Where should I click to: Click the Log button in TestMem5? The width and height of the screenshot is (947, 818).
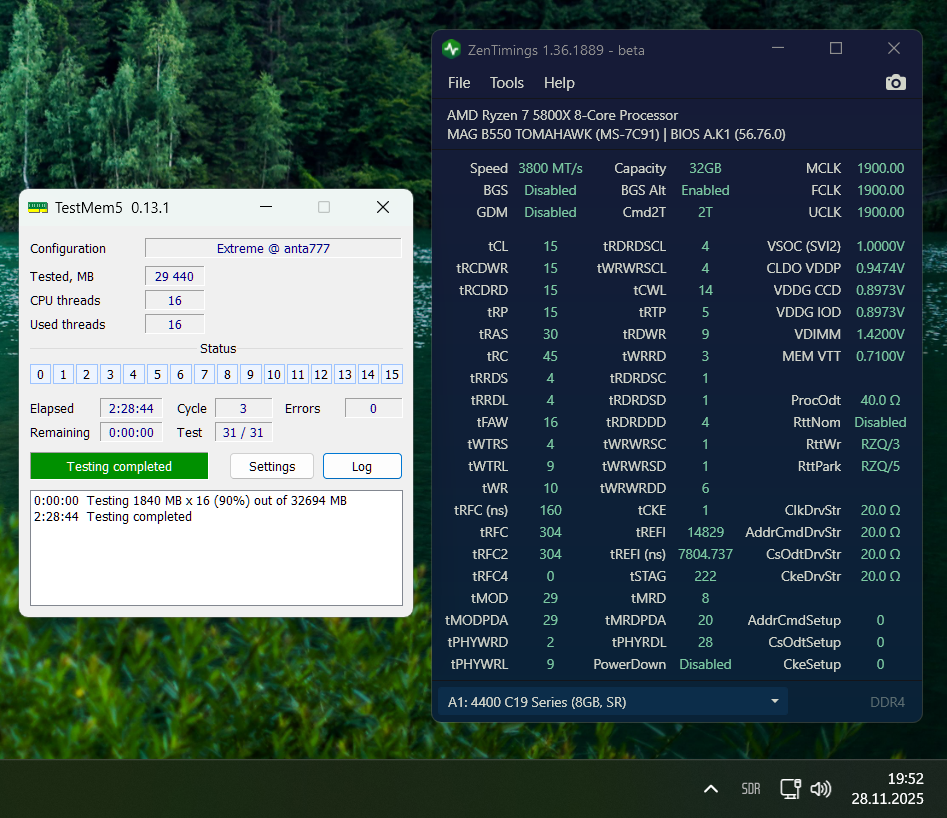point(362,466)
